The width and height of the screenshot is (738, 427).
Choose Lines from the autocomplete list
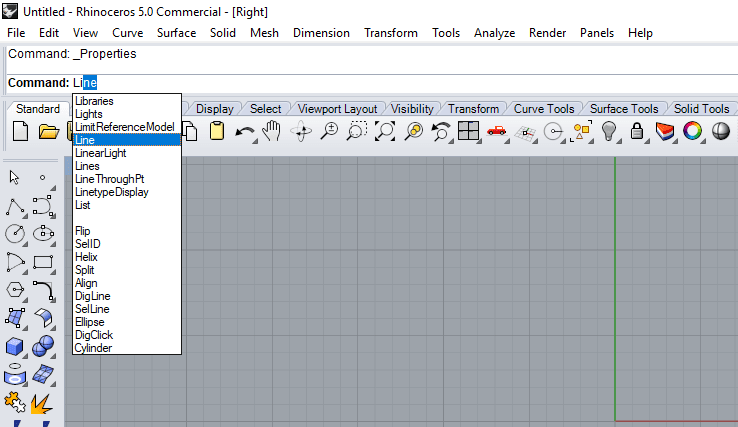coord(127,166)
